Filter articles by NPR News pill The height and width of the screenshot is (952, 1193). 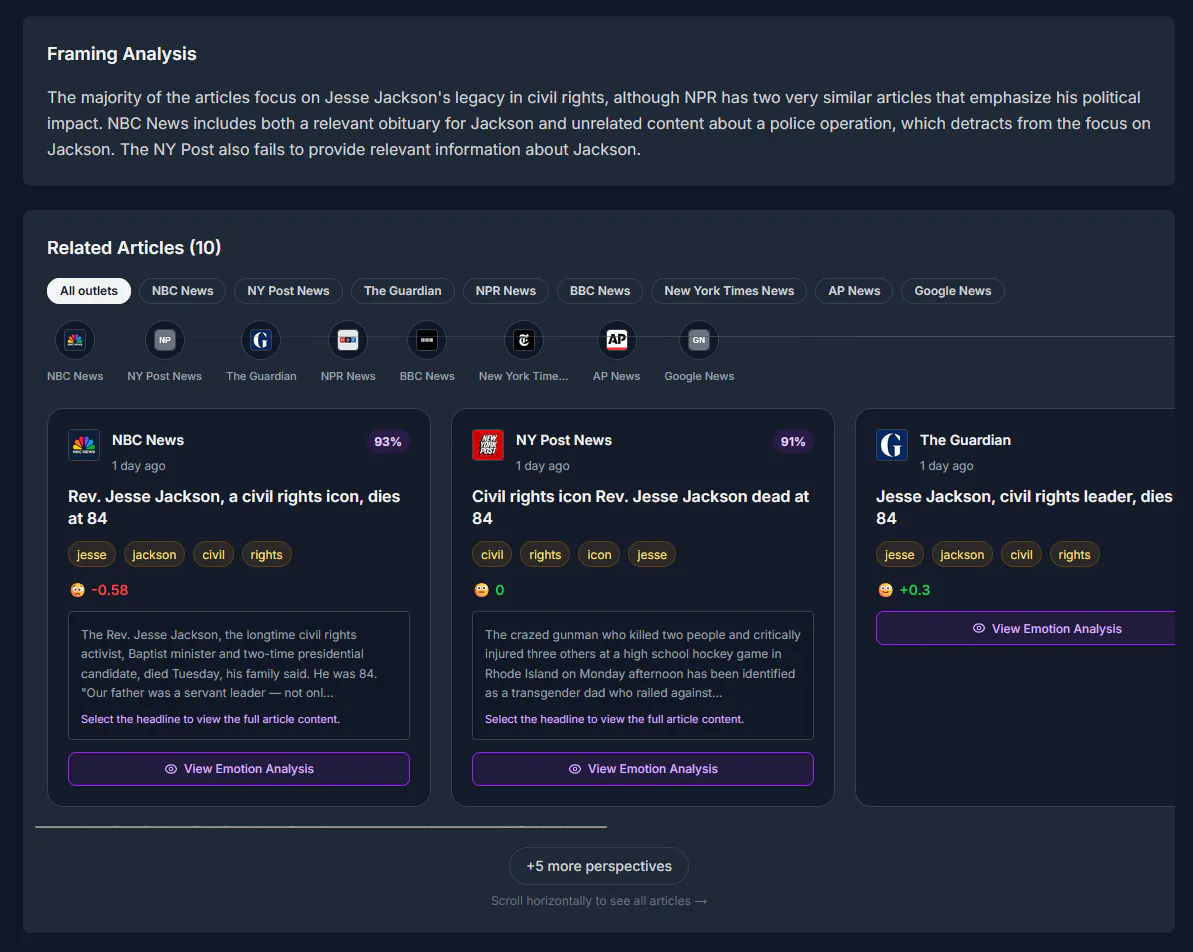(506, 291)
